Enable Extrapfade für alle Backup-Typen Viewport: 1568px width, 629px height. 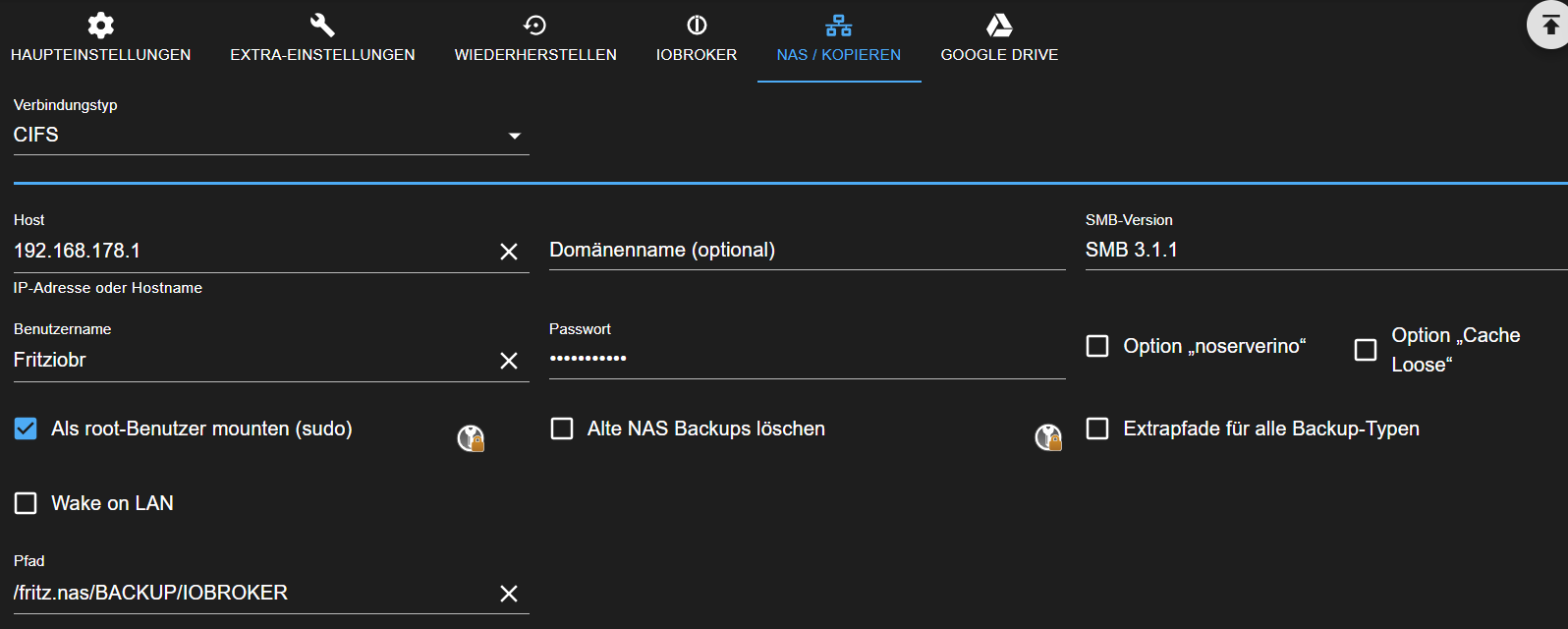point(1097,429)
